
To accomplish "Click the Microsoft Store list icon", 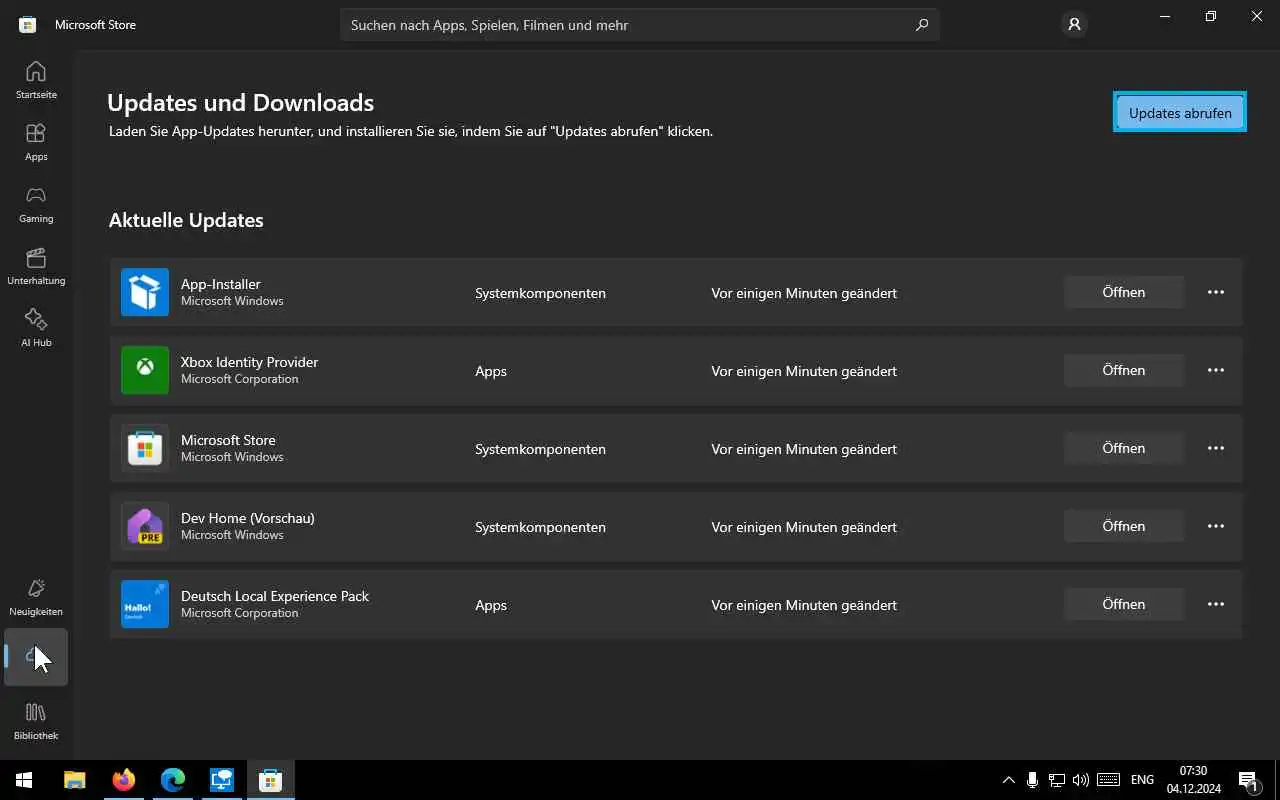I will (x=145, y=448).
